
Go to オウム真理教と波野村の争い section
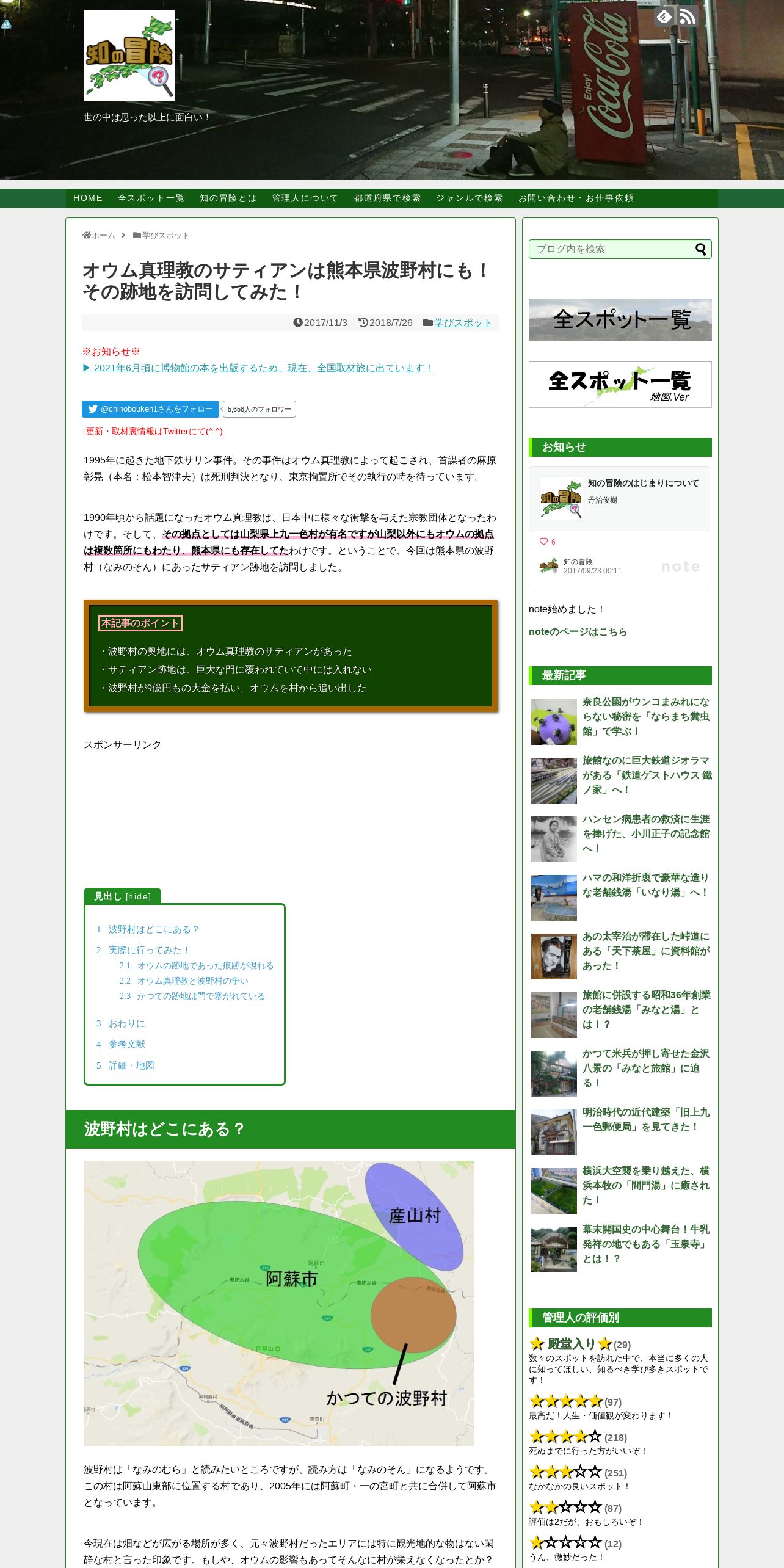point(192,981)
